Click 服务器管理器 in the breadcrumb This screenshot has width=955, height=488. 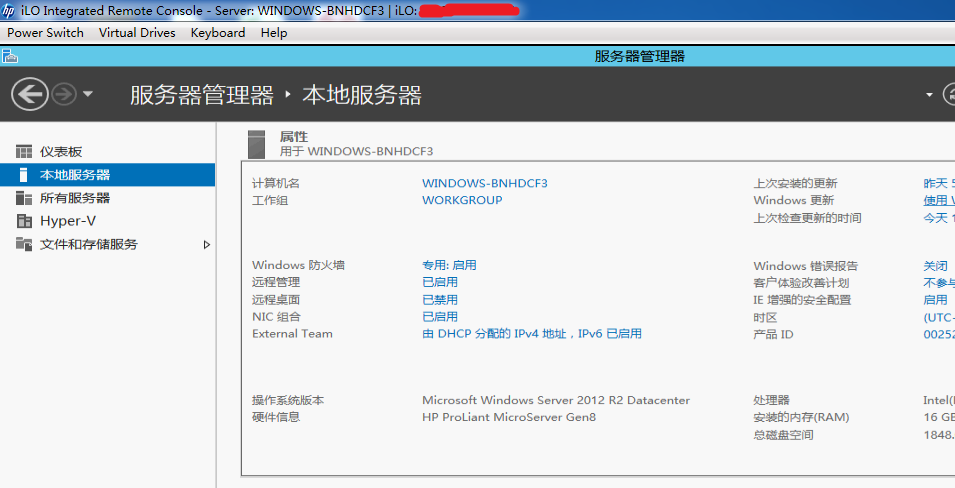pos(202,95)
